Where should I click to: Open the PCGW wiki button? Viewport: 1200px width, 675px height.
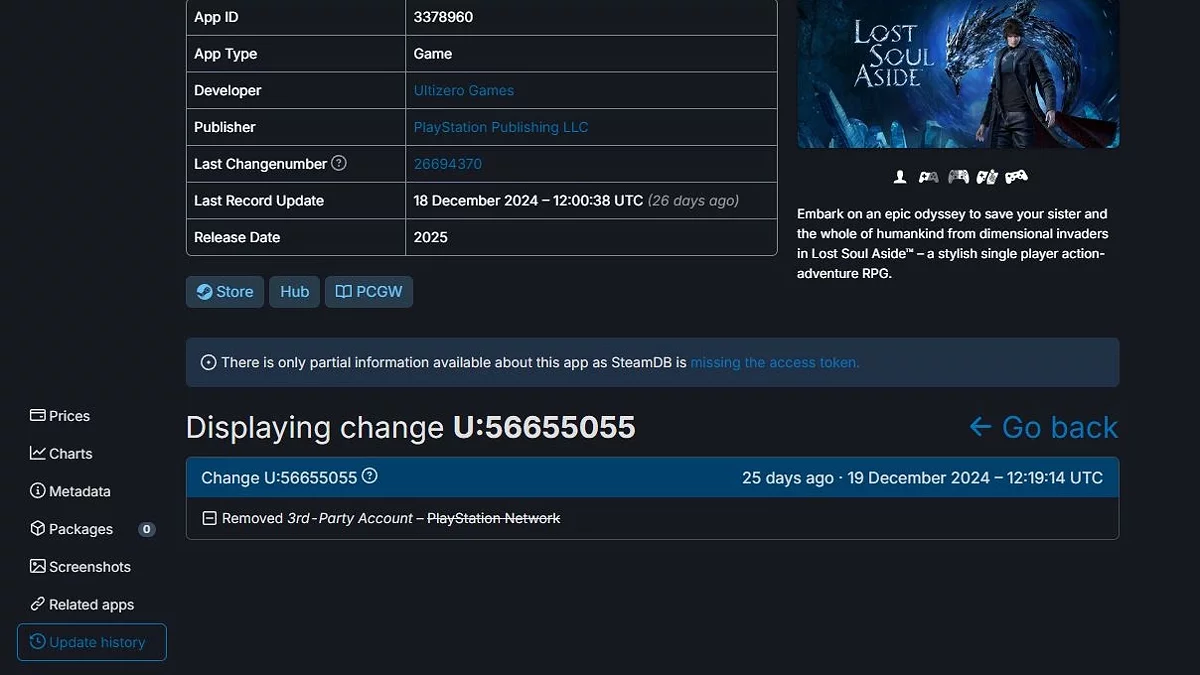[369, 292]
